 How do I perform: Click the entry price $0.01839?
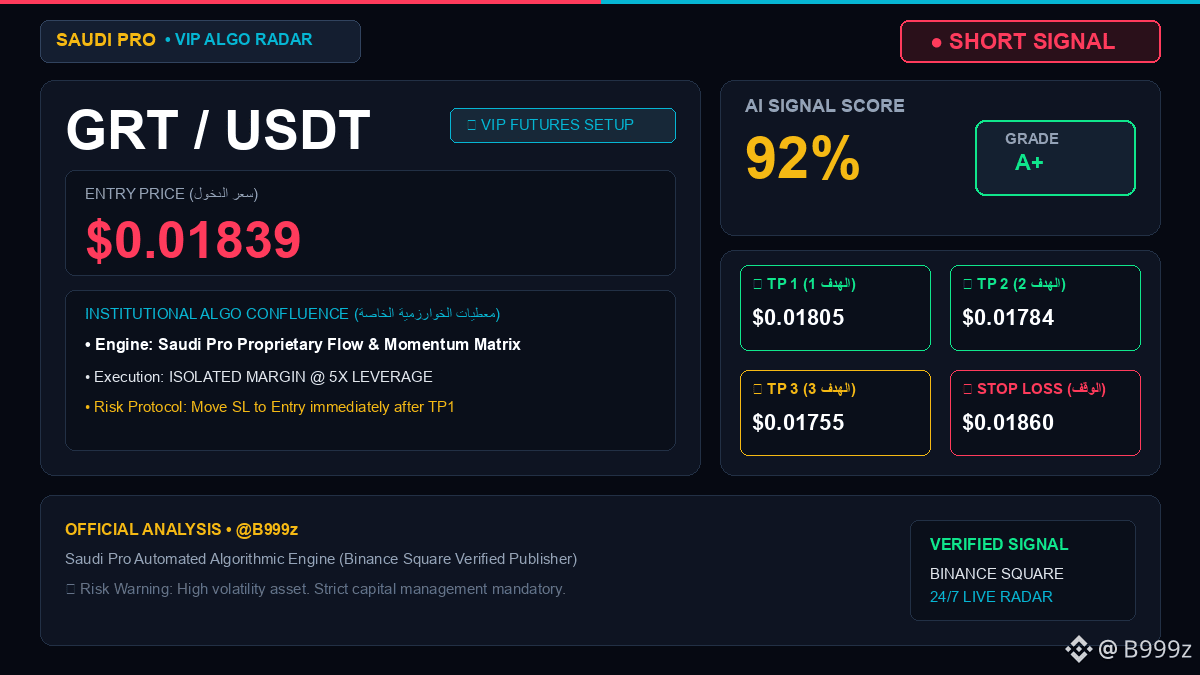coord(193,240)
